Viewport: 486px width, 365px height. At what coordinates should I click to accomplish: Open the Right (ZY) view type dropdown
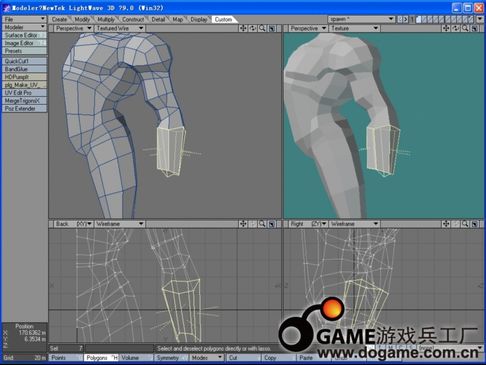point(308,224)
